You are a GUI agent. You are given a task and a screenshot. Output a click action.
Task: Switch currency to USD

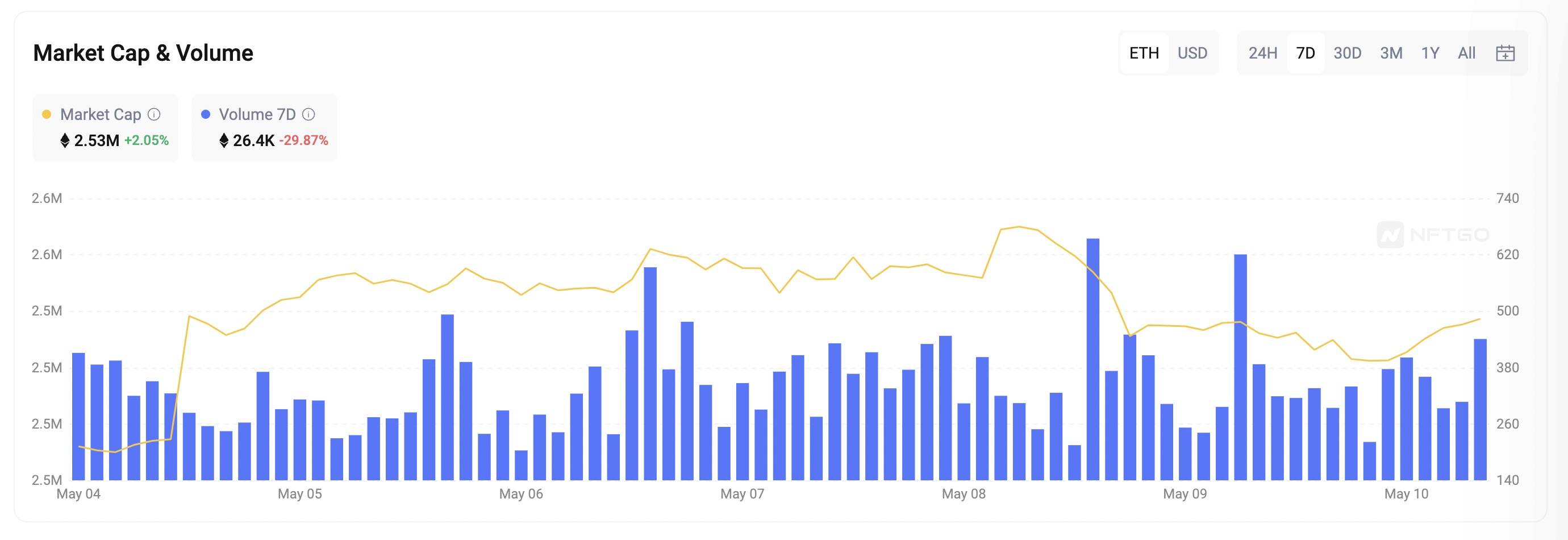click(x=1192, y=53)
